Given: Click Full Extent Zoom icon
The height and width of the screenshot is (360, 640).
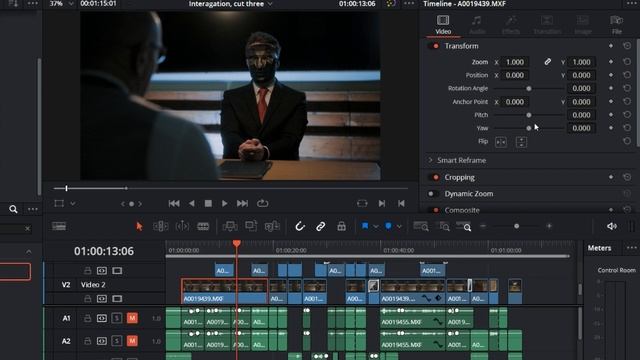Looking at the screenshot, I should [421, 226].
